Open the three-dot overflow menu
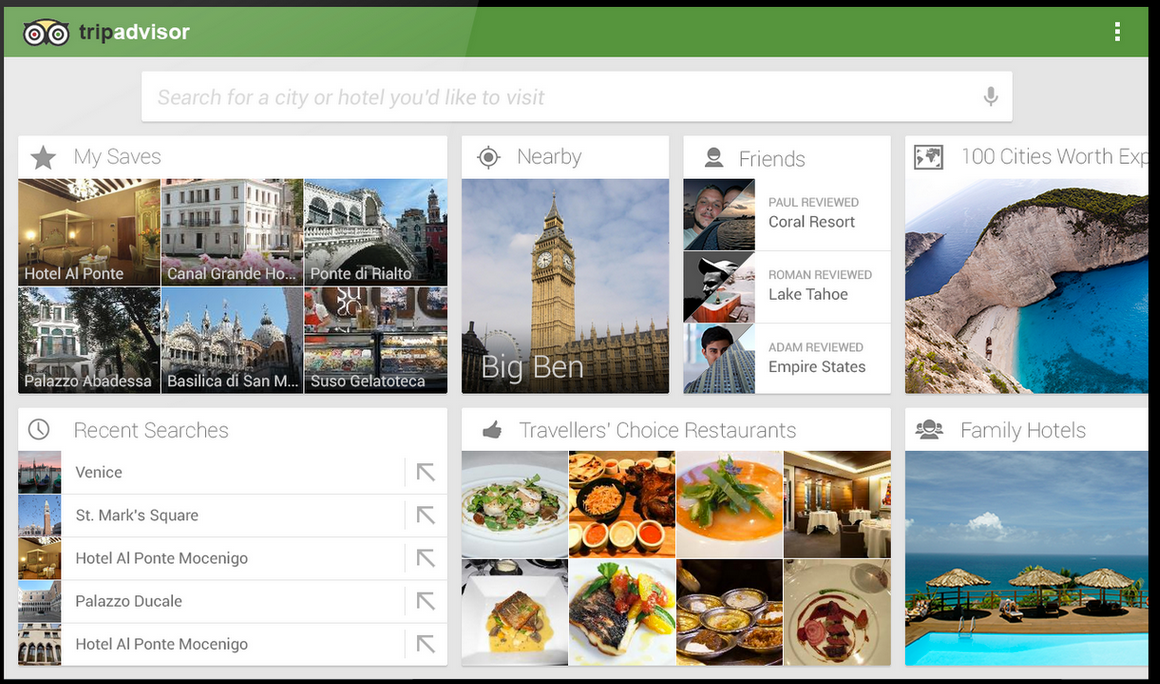Image resolution: width=1160 pixels, height=684 pixels. pos(1117,31)
